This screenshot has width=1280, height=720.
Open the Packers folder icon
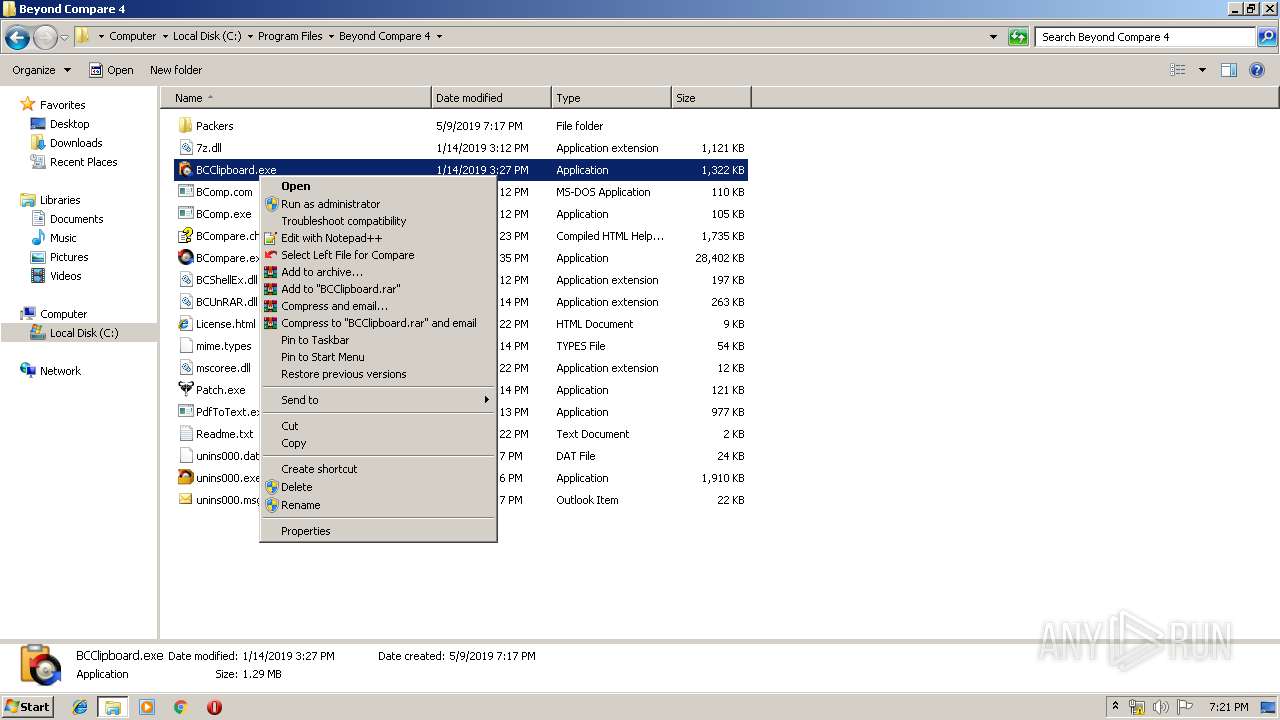(x=185, y=126)
